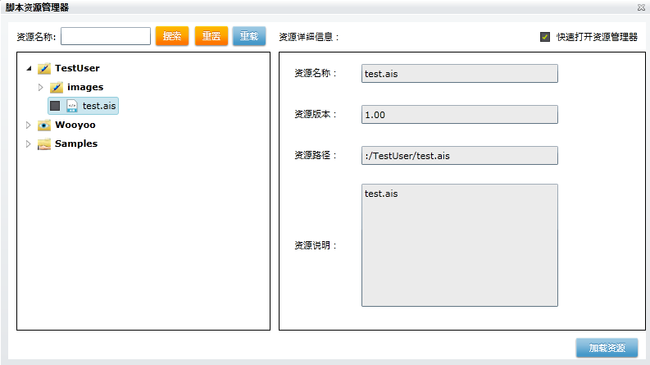Select the Wooyoo tree label

pos(75,125)
